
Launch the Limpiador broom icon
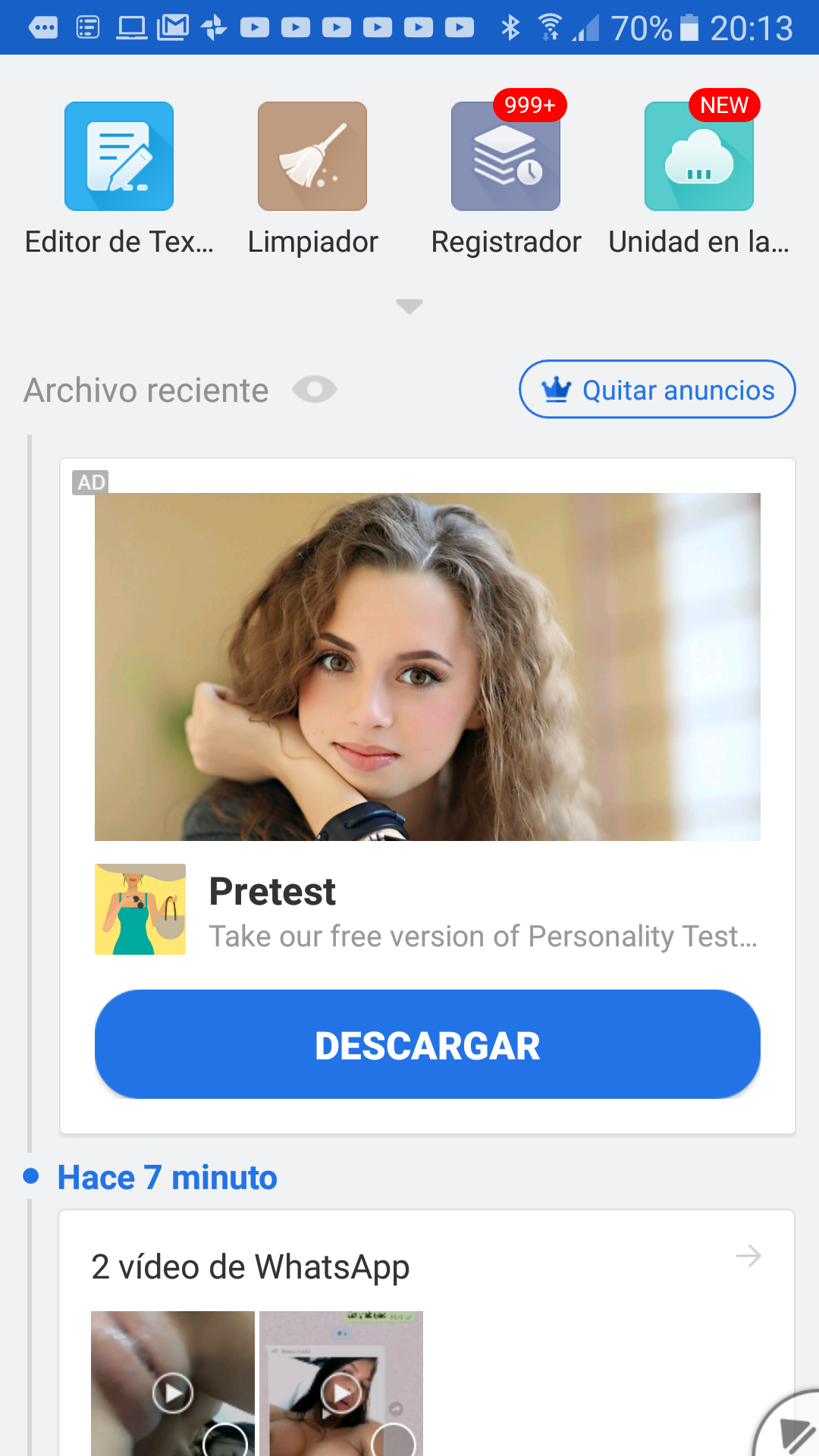click(312, 156)
